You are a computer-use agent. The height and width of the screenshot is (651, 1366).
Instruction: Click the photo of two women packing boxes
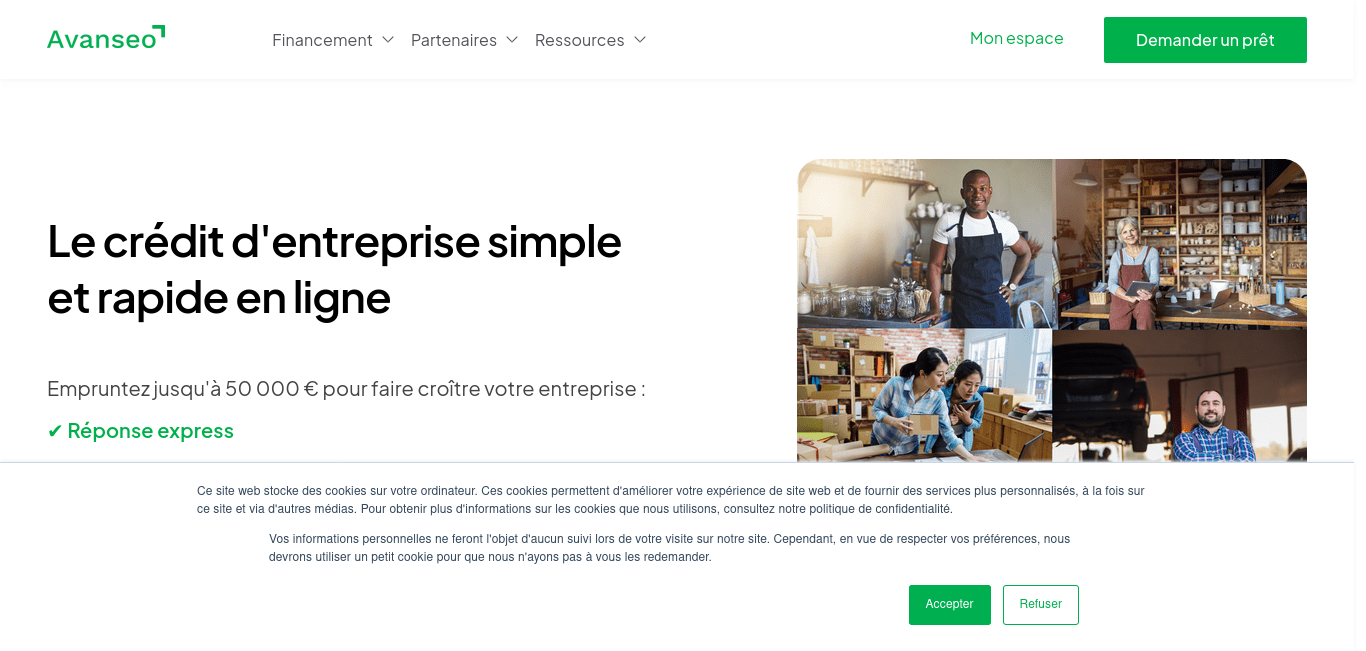point(925,395)
